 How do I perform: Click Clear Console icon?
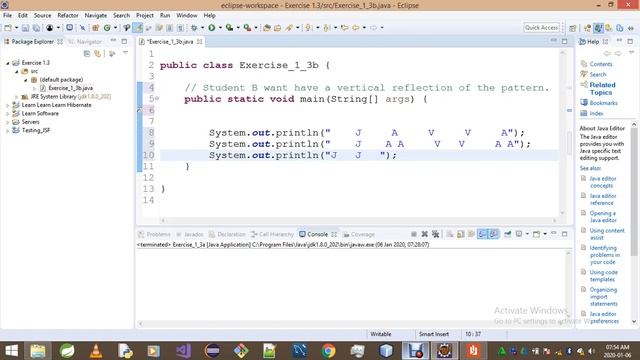(450, 234)
